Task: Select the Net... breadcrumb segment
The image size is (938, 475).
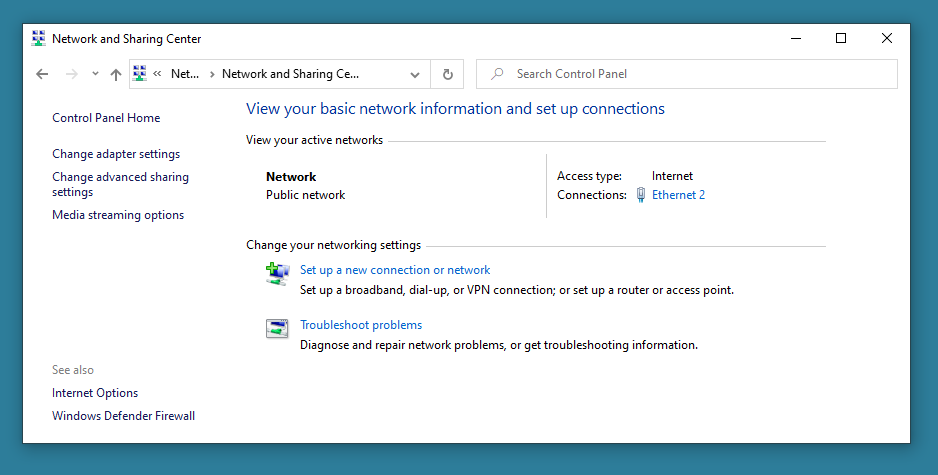Action: tap(185, 74)
